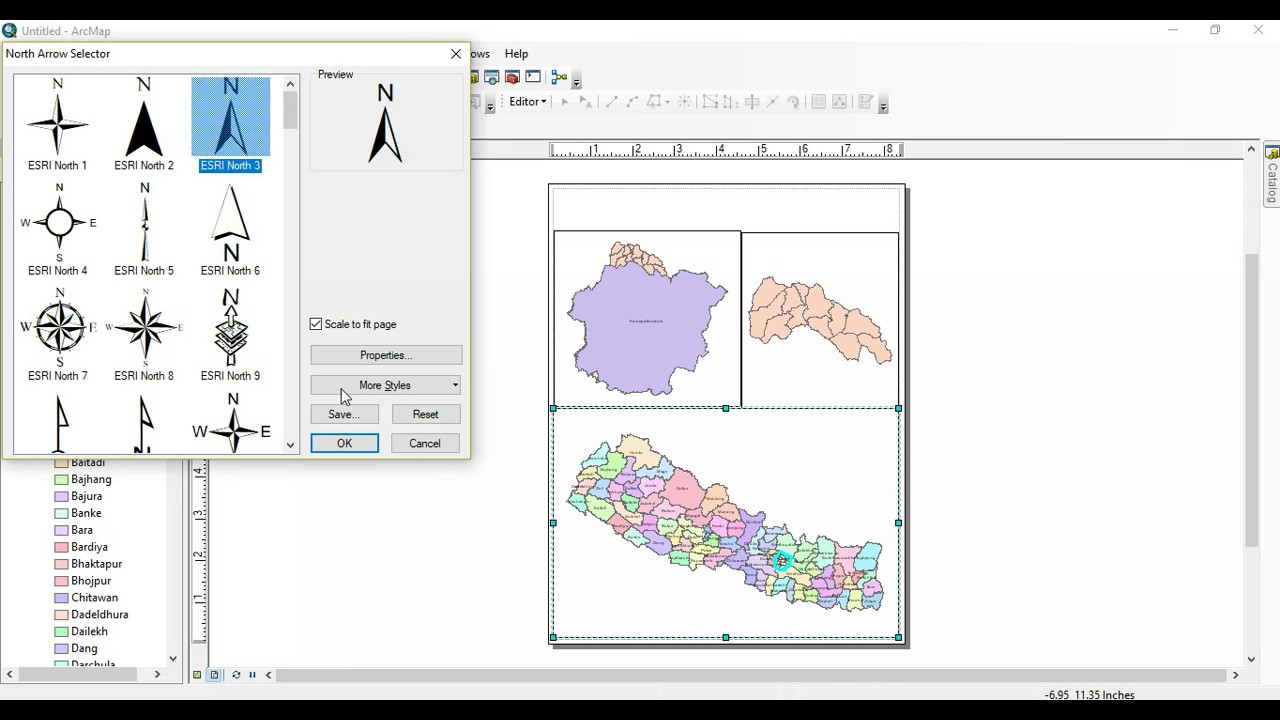Open the More Styles dropdown
1280x720 pixels.
[x=386, y=385]
